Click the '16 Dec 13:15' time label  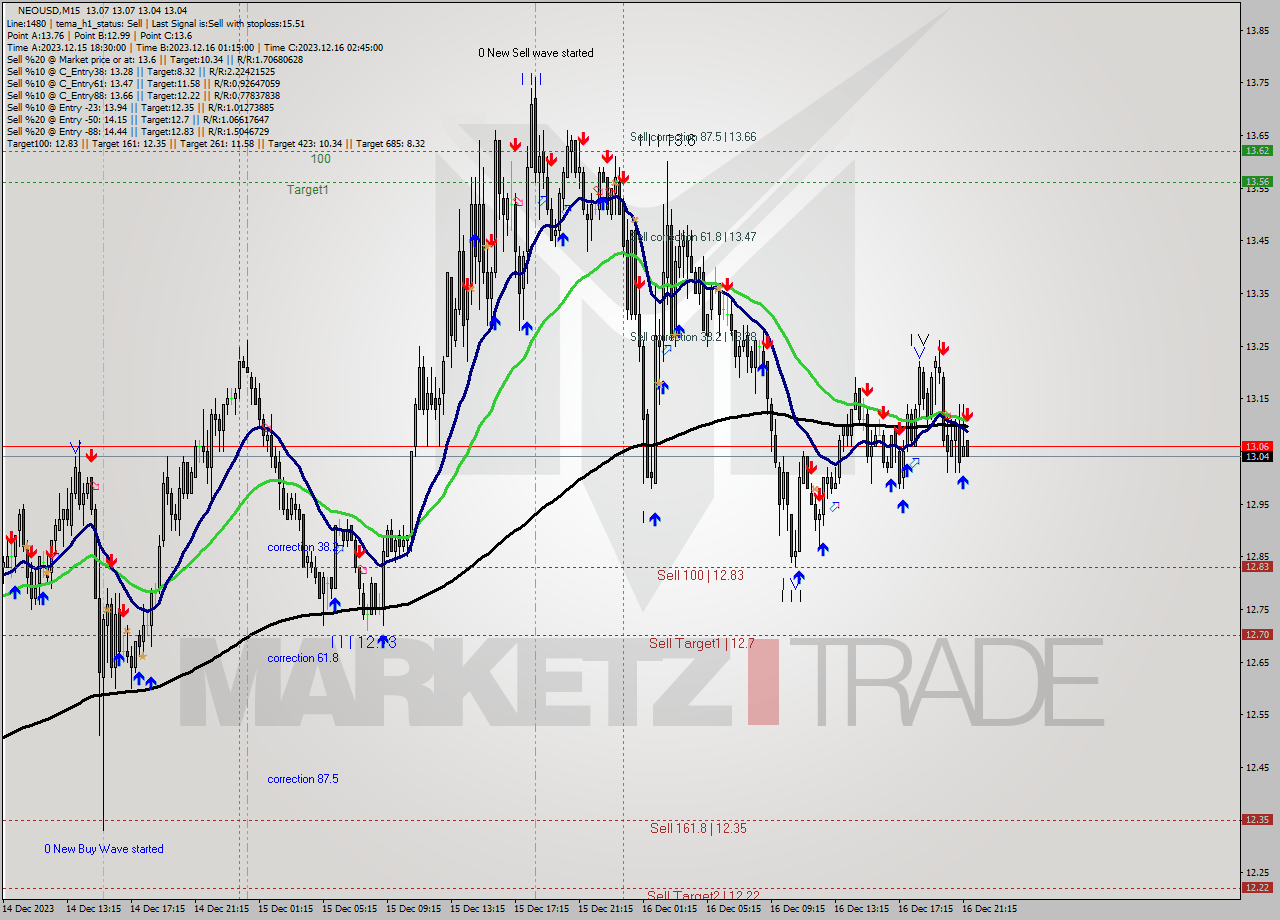[x=862, y=909]
